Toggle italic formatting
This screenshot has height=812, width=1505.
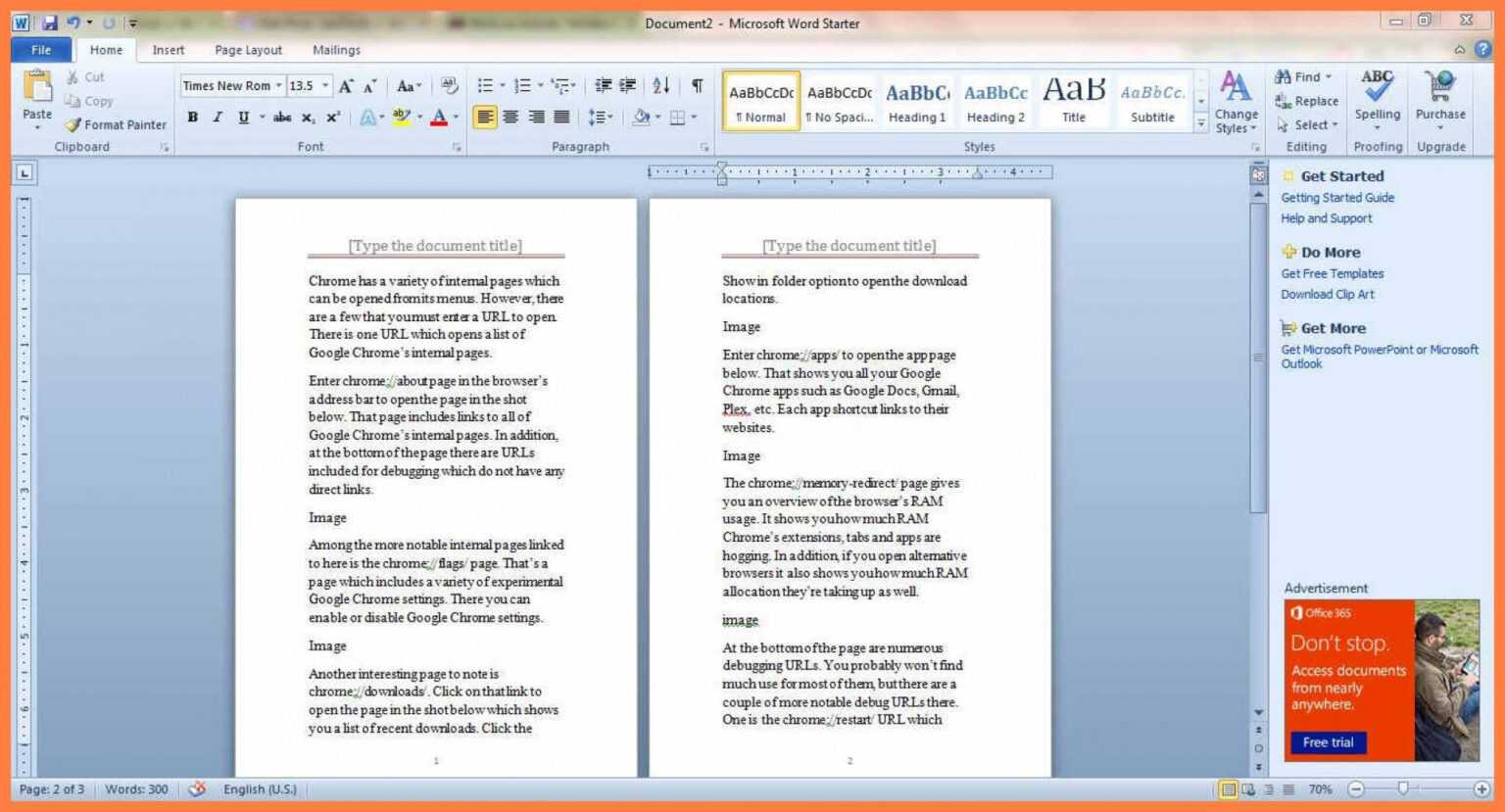[217, 117]
